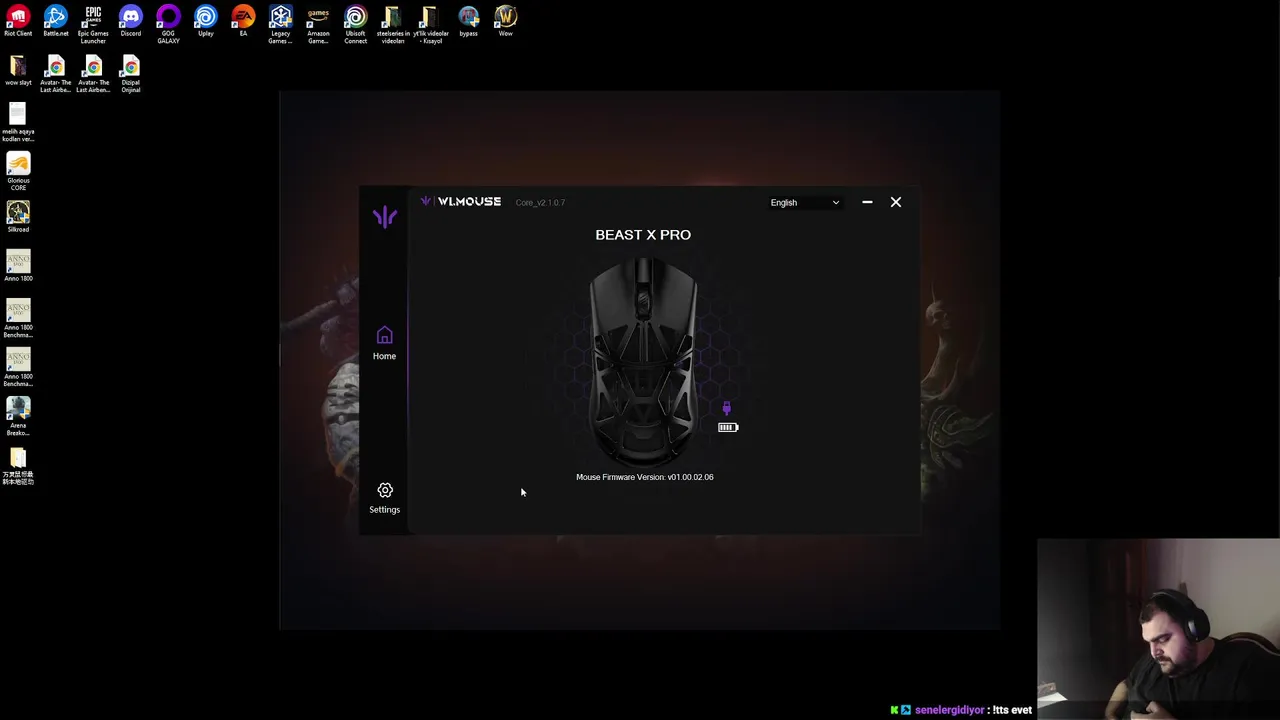Click the Mouse Firmware Version v01.00.02.06 text
This screenshot has width=1280, height=720.
645,477
